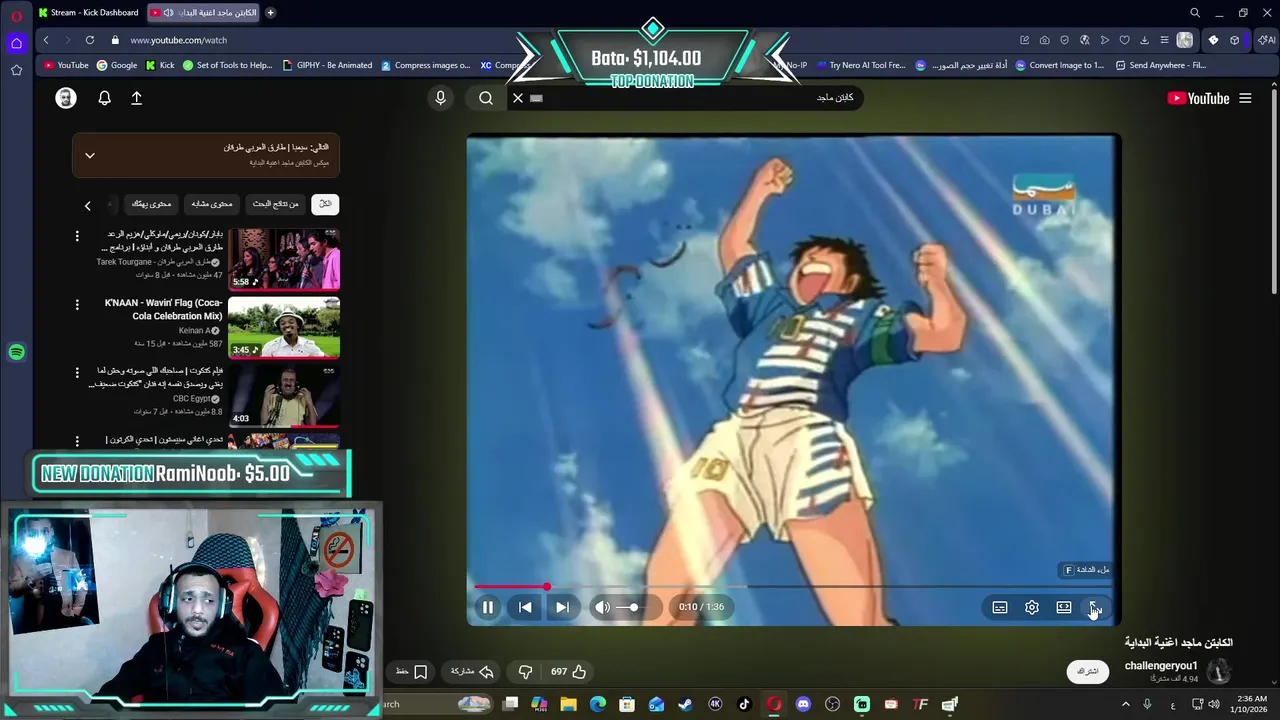Open Opera tab search magnifier
This screenshot has width=1280, height=720.
click(1195, 13)
